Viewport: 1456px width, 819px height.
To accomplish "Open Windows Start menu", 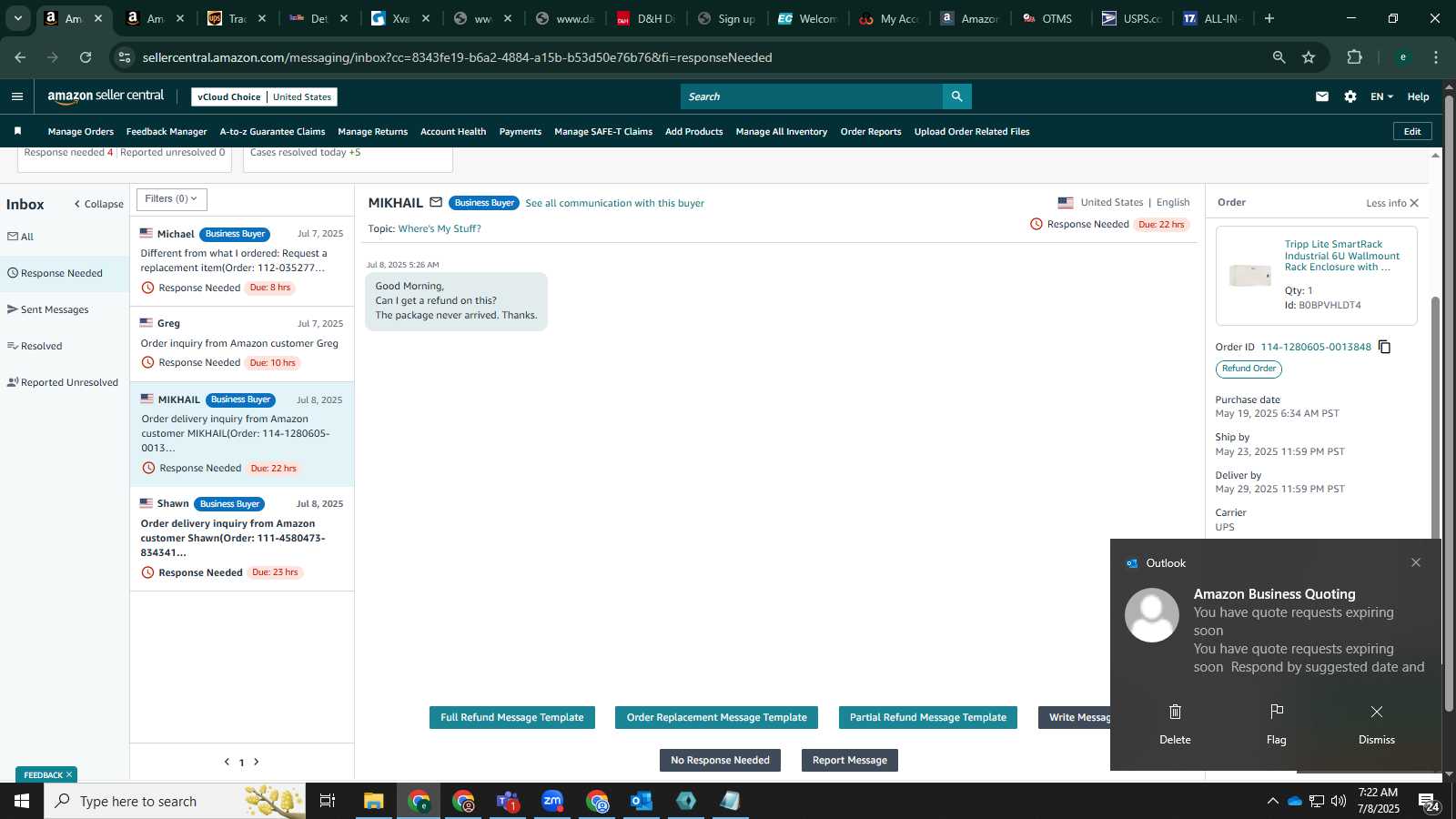I will [22, 801].
